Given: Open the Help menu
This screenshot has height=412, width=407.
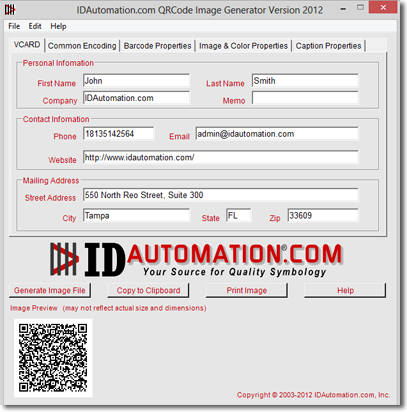Looking at the screenshot, I should [58, 26].
